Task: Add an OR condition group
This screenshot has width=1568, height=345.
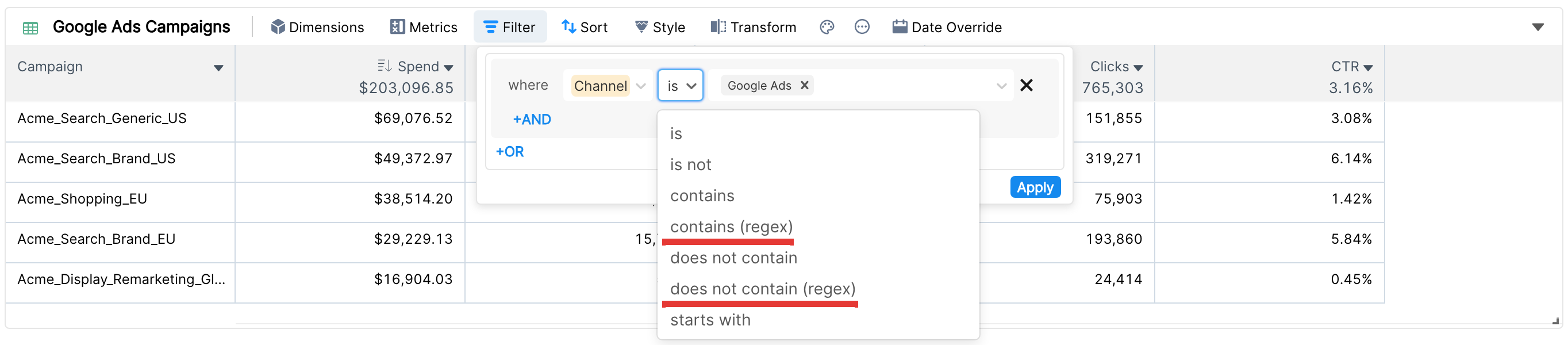Action: point(509,152)
